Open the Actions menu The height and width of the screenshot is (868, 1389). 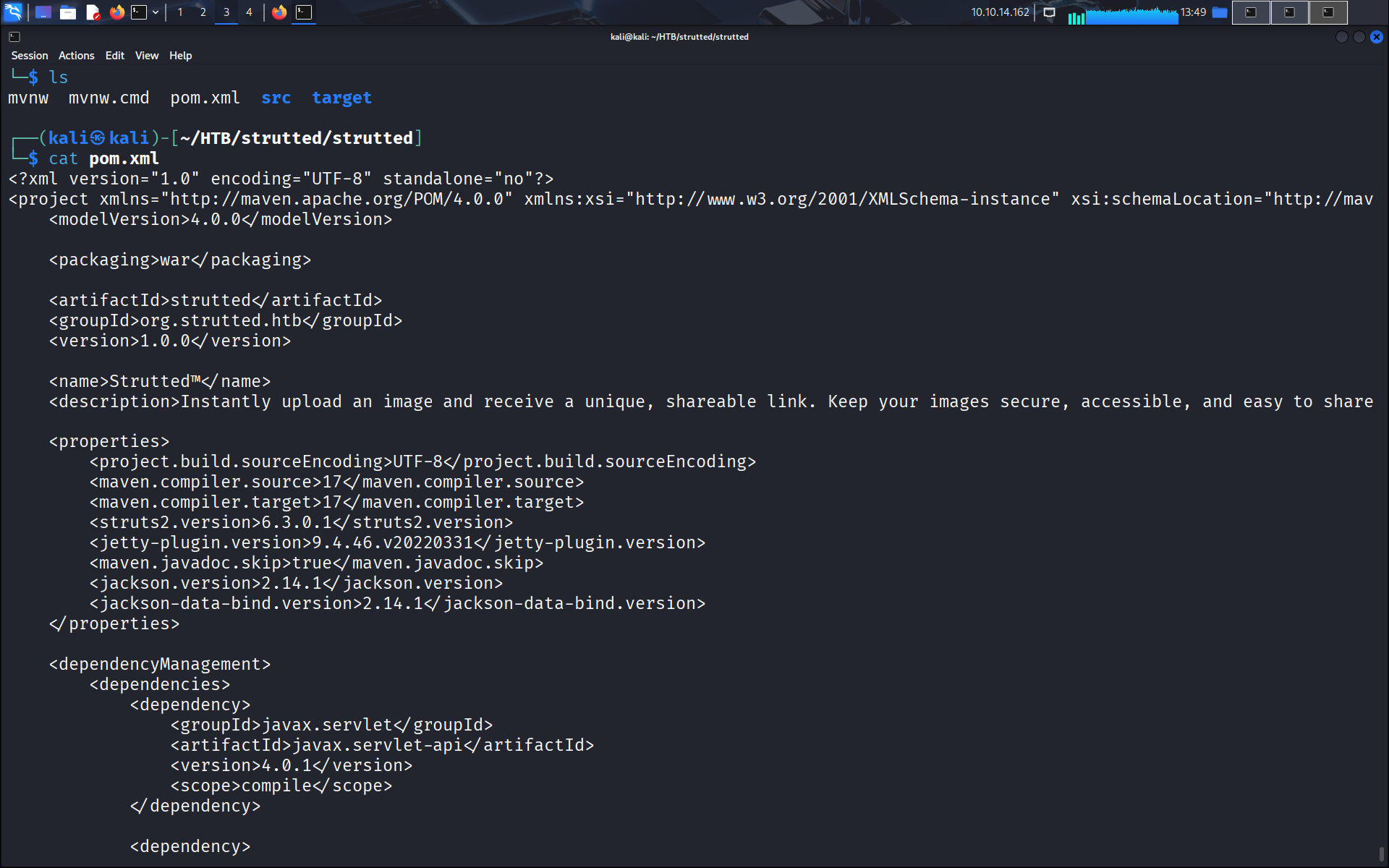(76, 56)
